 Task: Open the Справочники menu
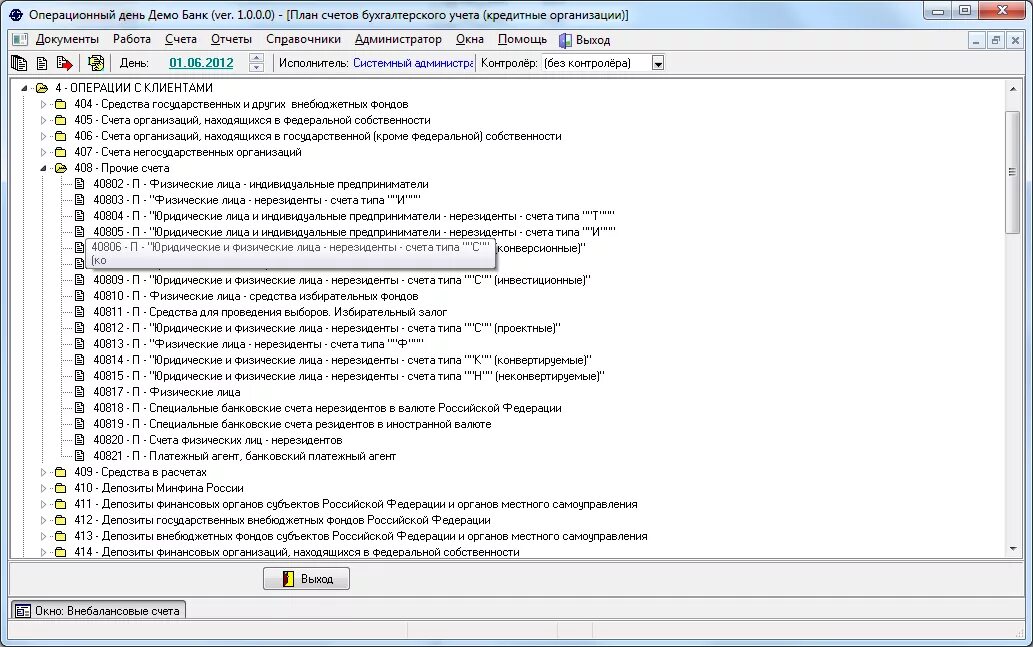[303, 40]
